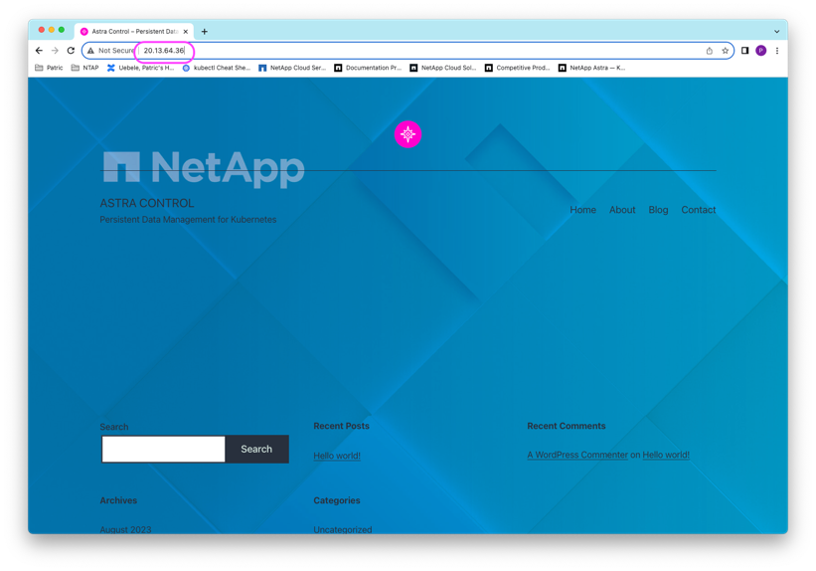
Task: Click the Recent Posts heading
Action: [x=341, y=426]
